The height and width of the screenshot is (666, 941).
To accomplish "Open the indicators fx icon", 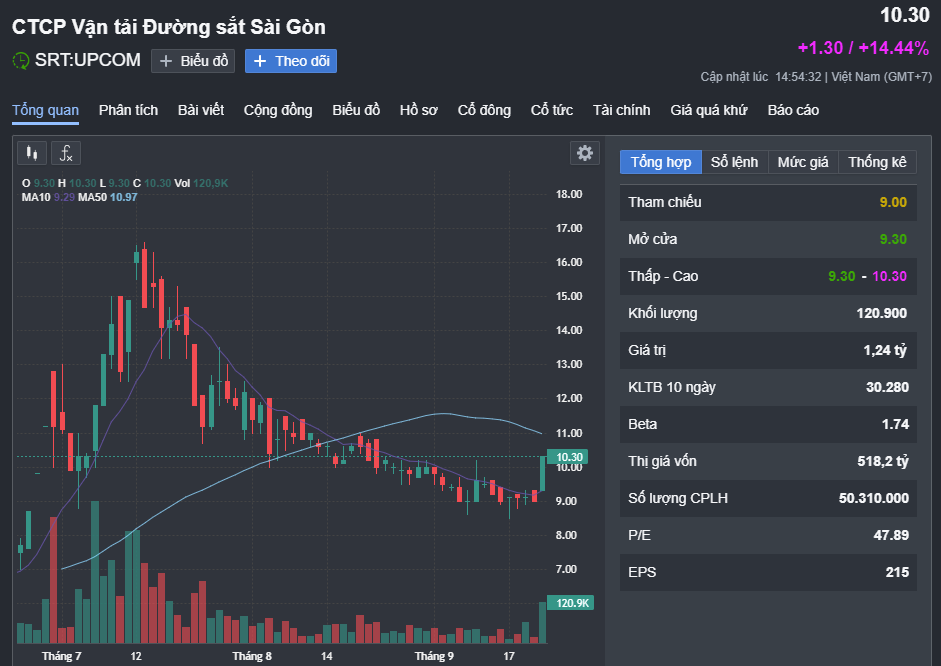I will pos(66,153).
